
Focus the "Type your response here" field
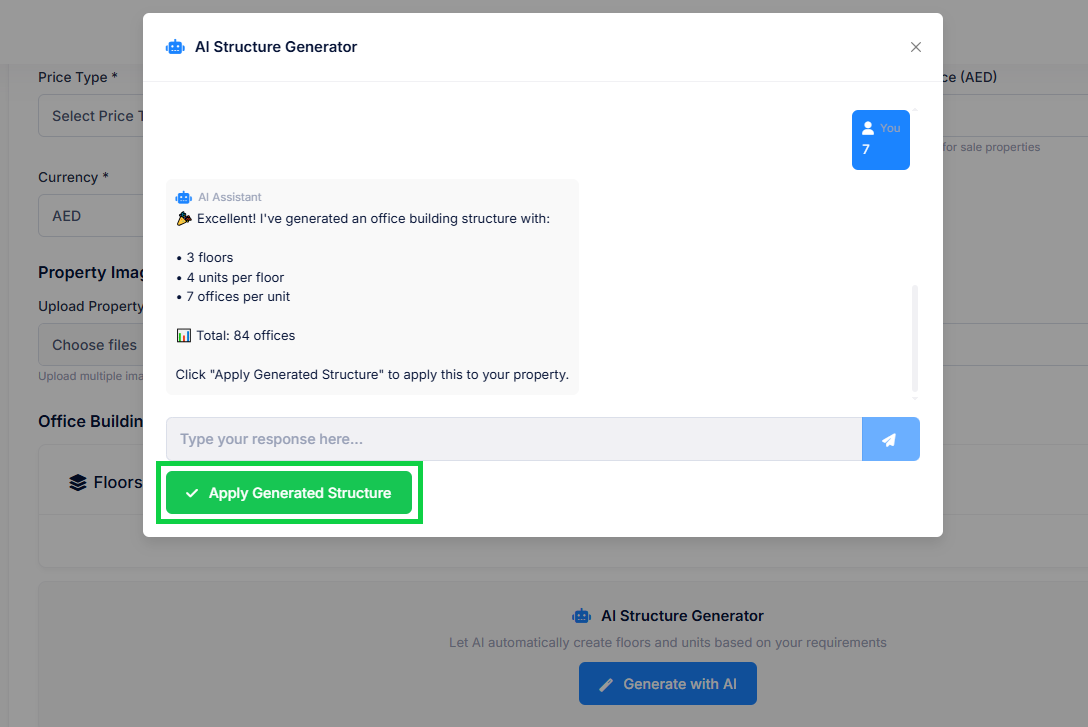(x=513, y=439)
